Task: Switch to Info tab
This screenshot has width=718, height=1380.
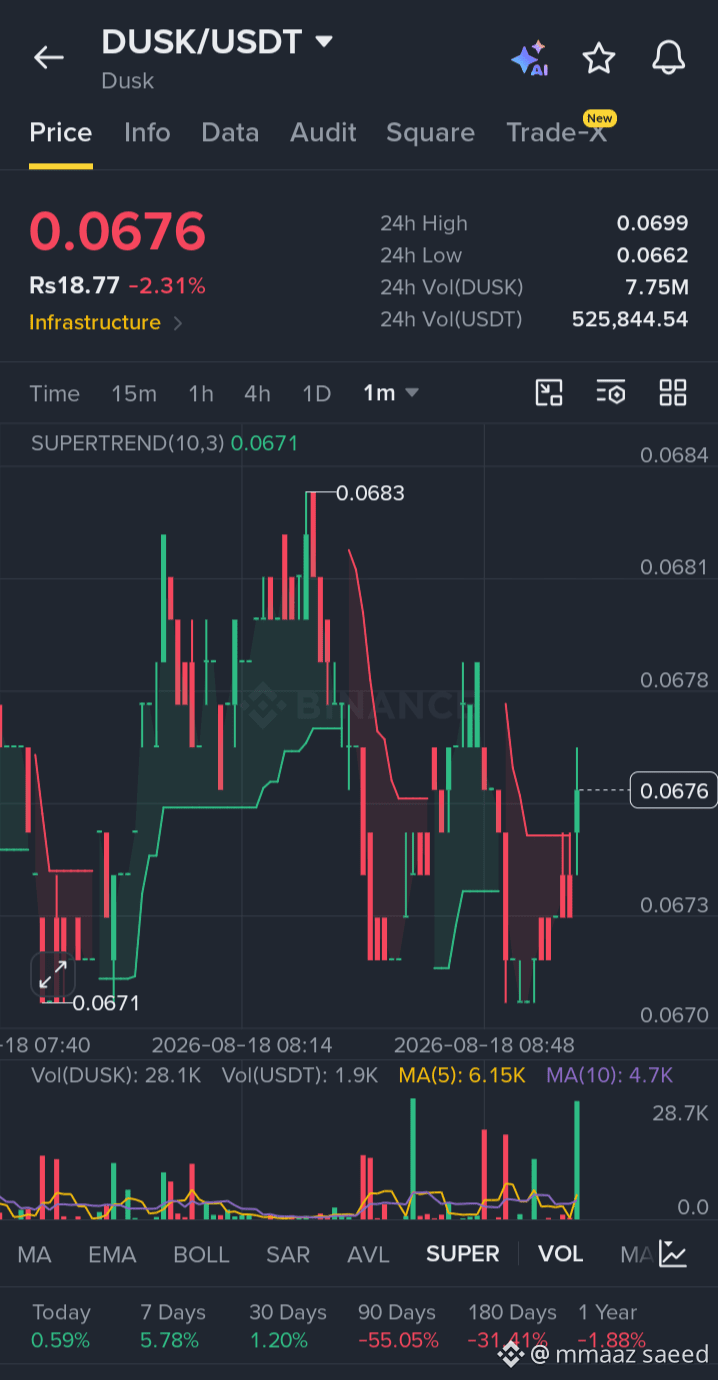Action: 147,133
